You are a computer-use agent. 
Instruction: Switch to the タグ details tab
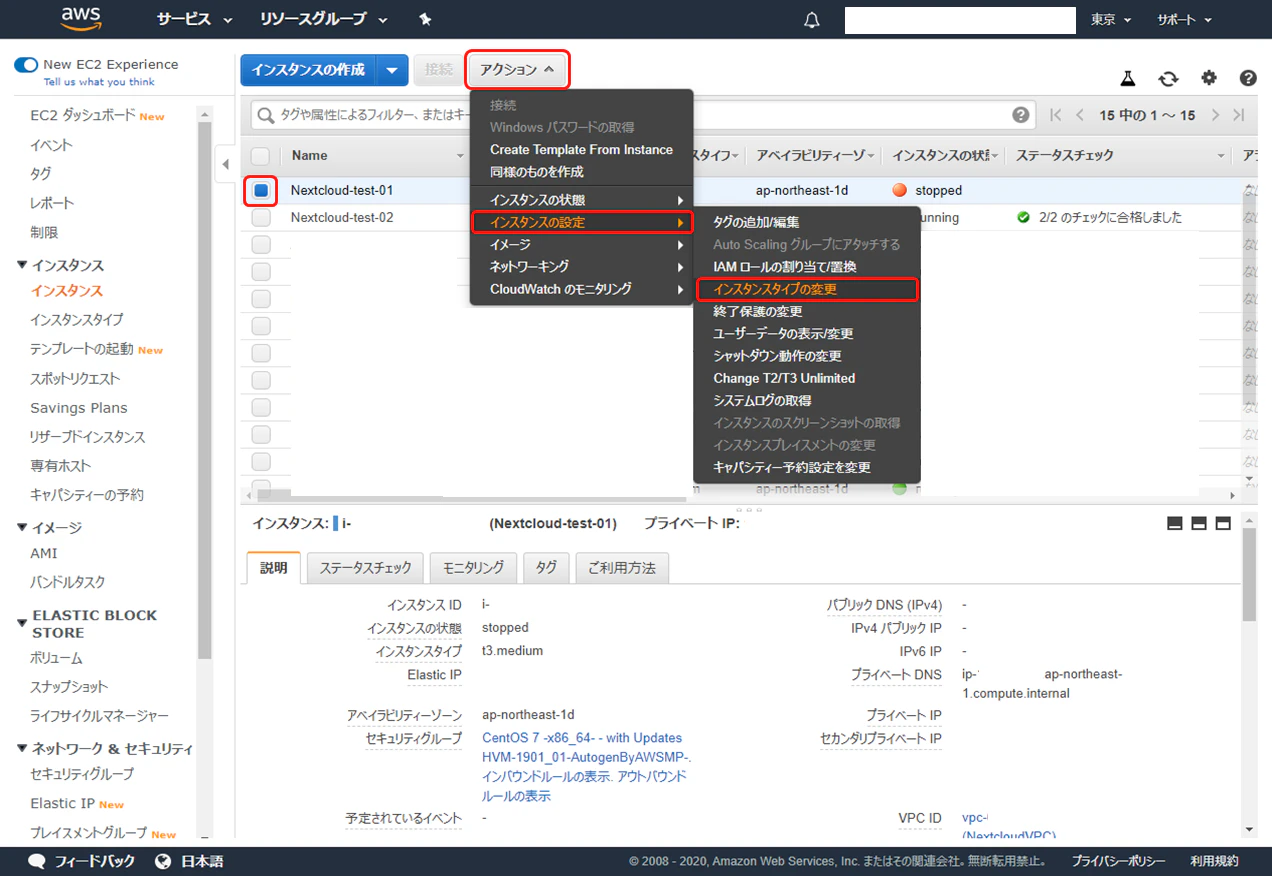pyautogui.click(x=546, y=567)
